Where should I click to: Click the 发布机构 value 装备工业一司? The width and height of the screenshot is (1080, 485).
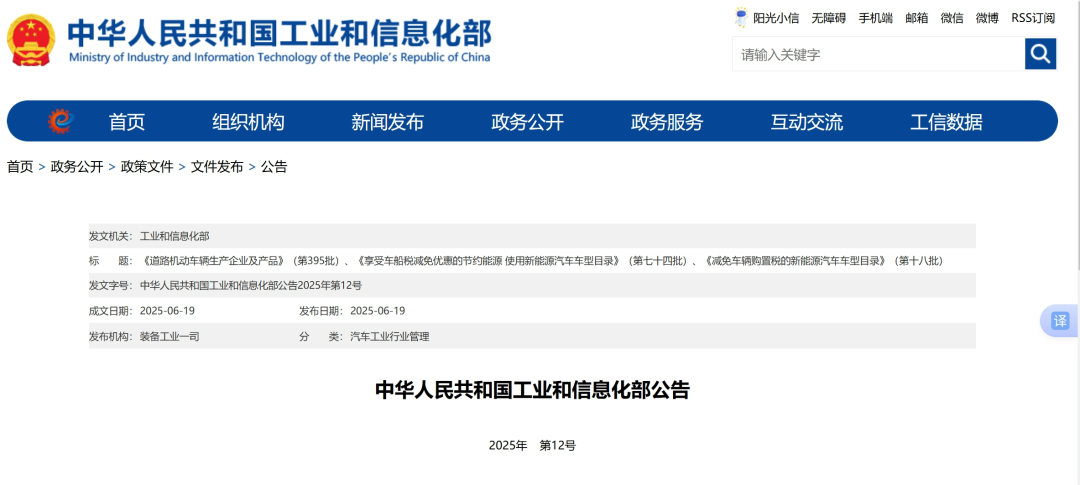pyautogui.click(x=169, y=337)
